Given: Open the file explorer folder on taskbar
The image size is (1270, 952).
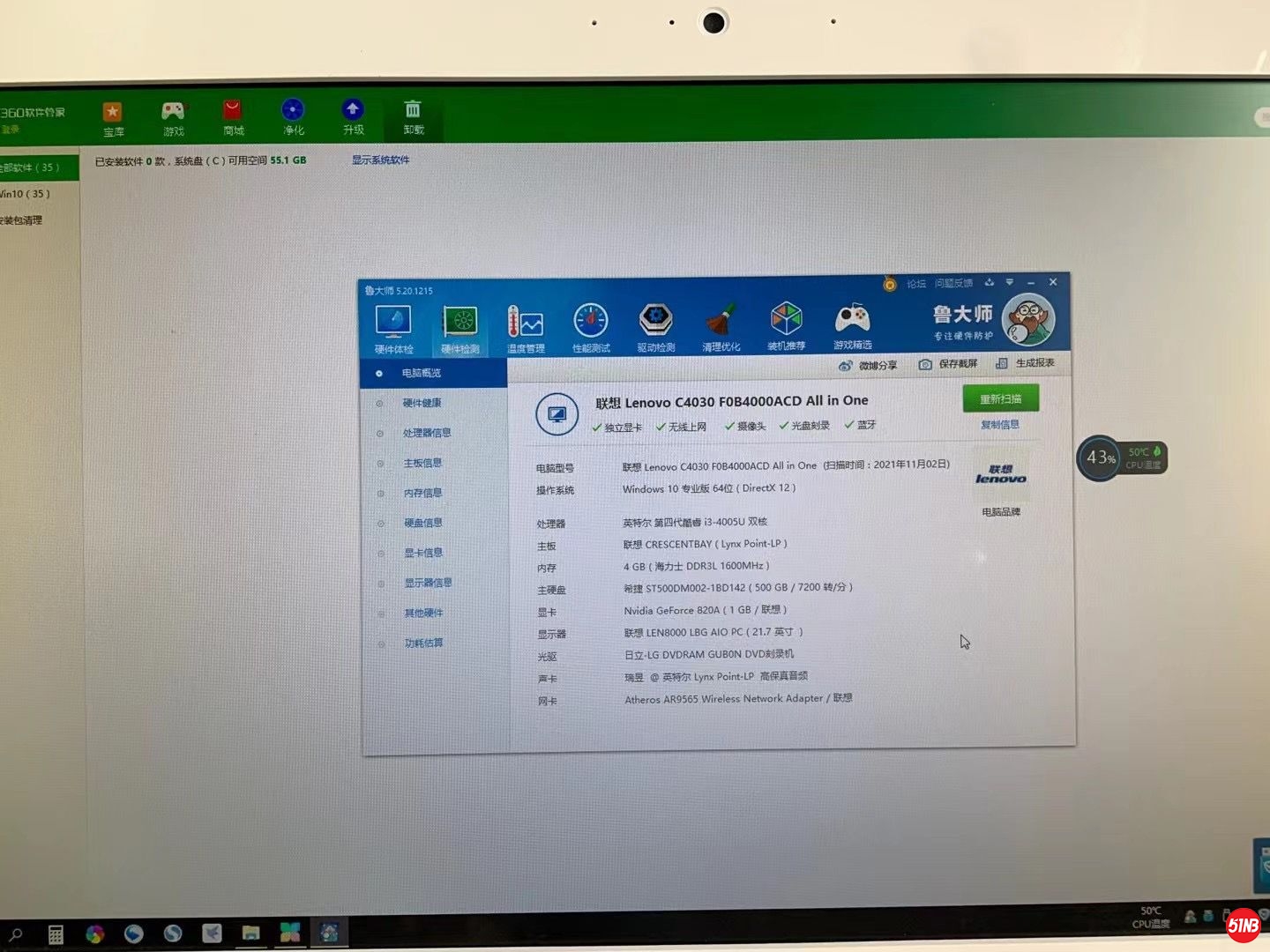Looking at the screenshot, I should point(250,933).
